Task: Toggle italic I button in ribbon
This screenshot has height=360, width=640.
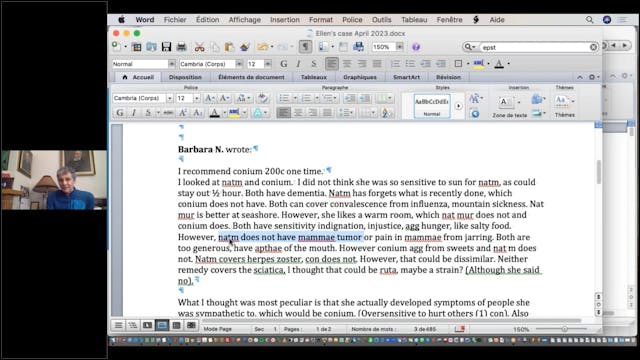Action: pyautogui.click(x=134, y=113)
